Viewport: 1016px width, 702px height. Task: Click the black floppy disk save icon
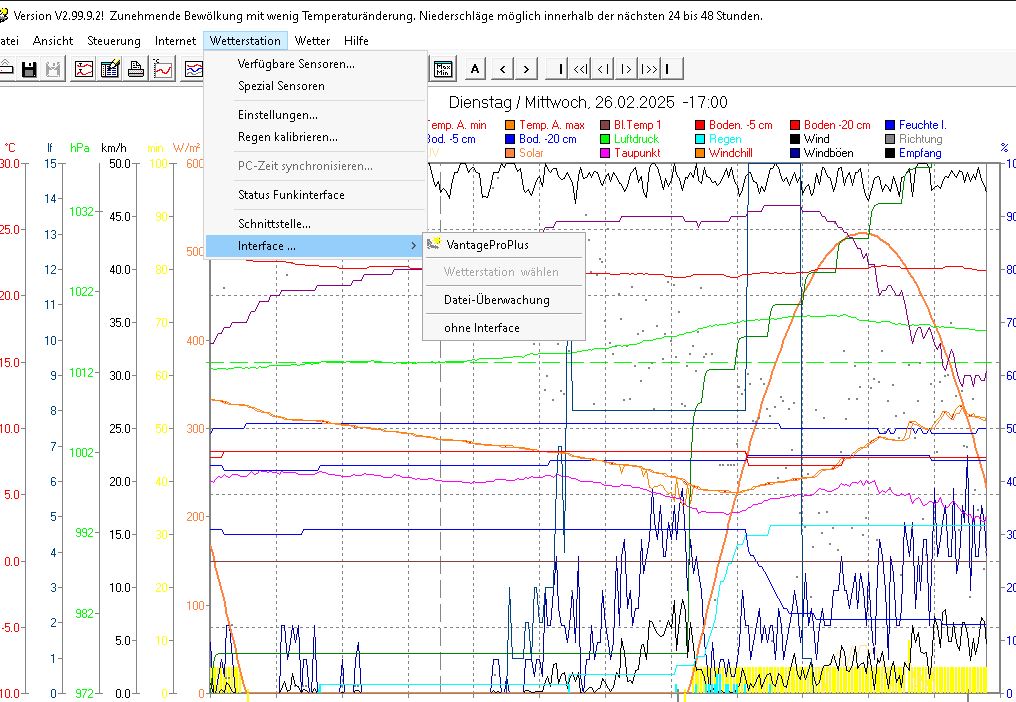coord(30,69)
